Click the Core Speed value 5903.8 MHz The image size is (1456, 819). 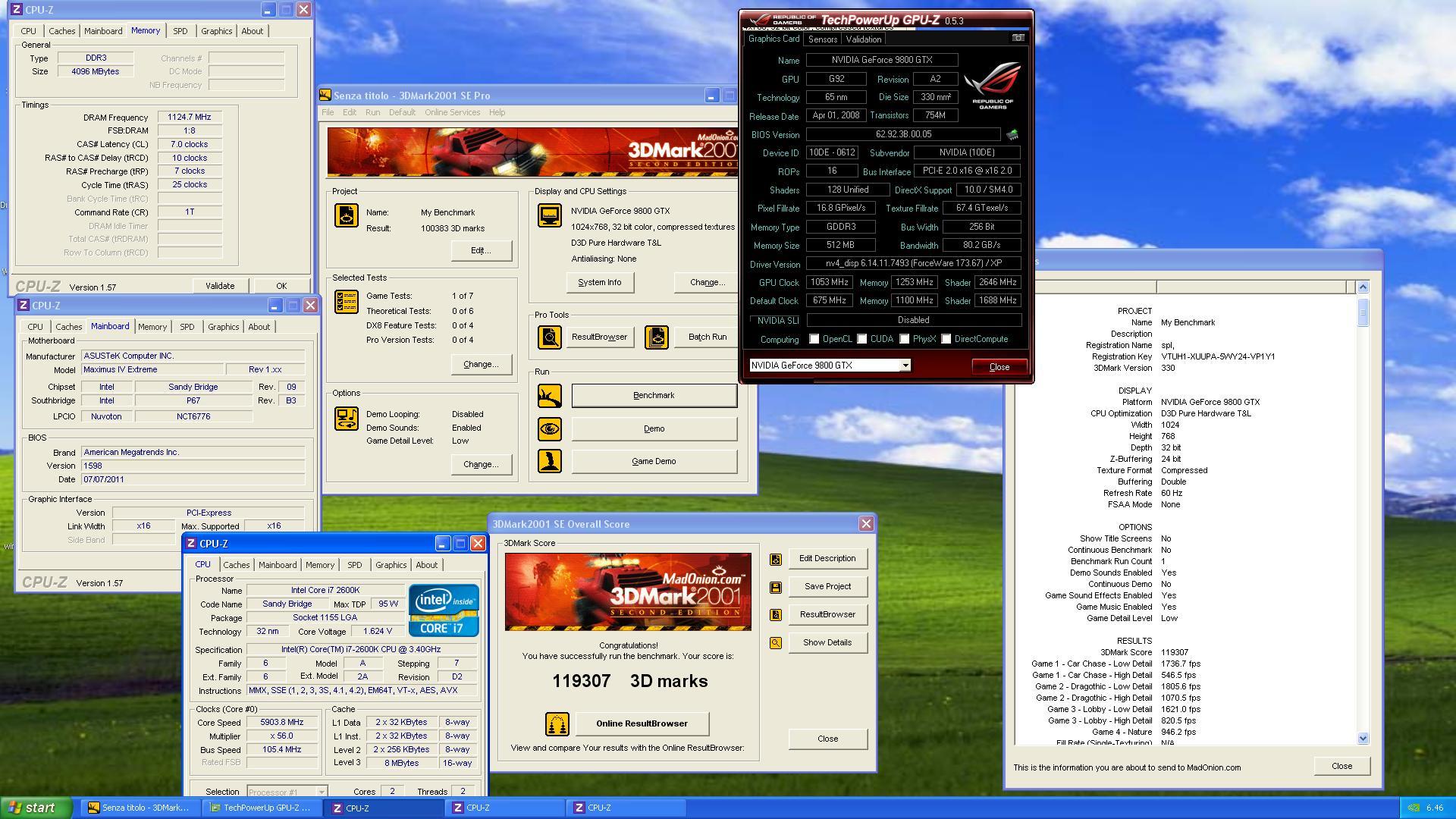pos(281,723)
